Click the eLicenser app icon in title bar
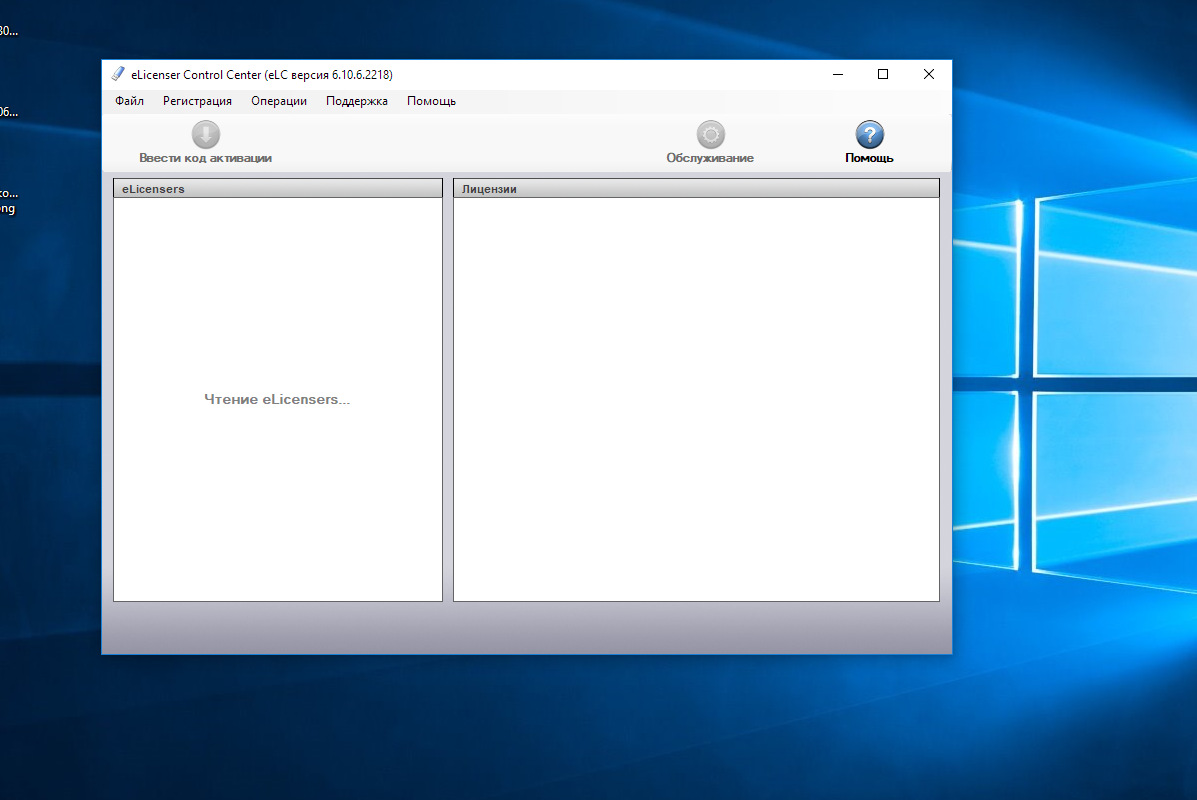Image resolution: width=1197 pixels, height=800 pixels. [118, 74]
